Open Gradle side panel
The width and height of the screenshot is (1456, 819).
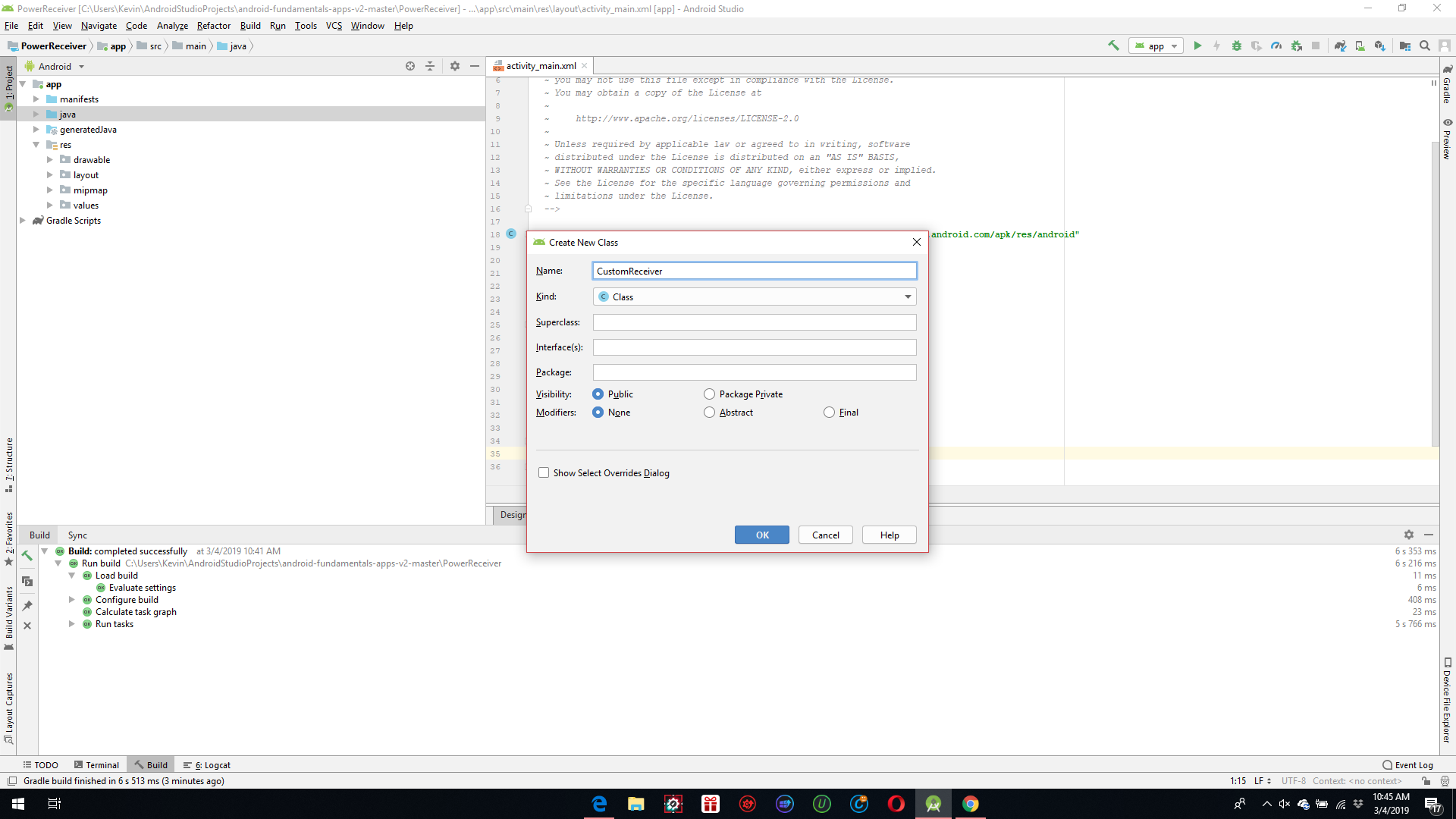pos(1447,85)
